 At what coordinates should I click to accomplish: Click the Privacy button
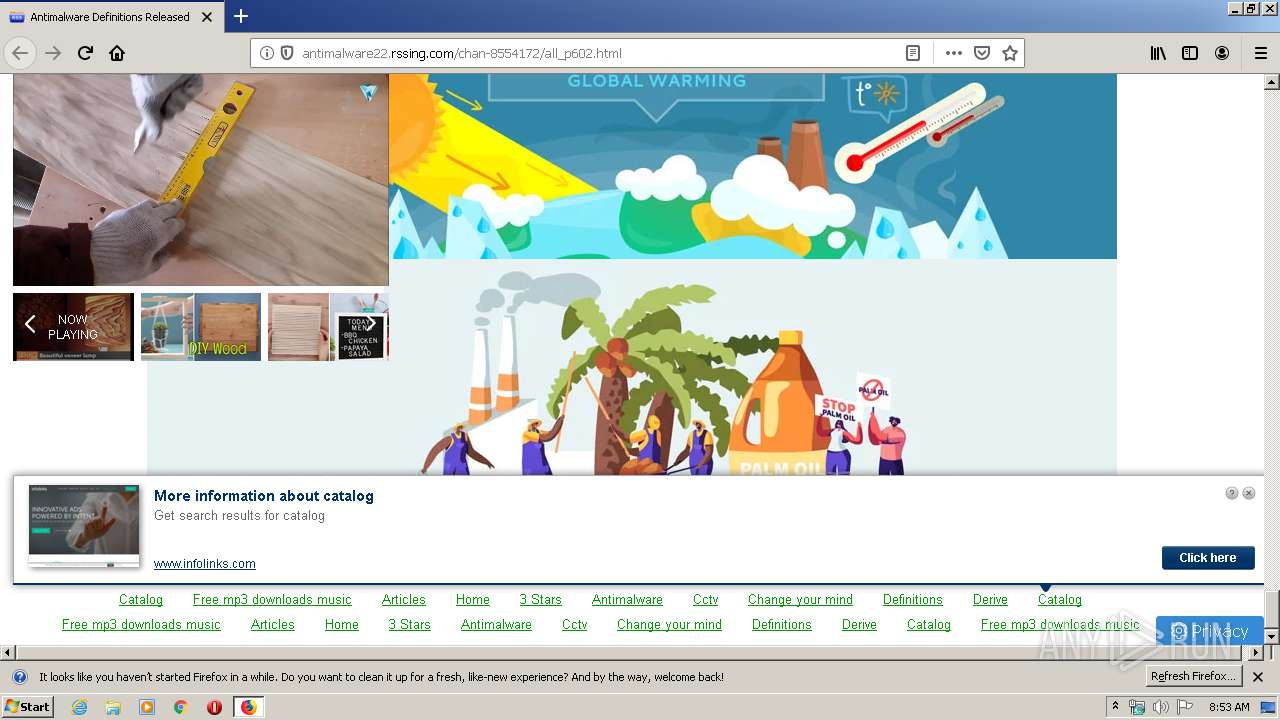click(x=1209, y=631)
